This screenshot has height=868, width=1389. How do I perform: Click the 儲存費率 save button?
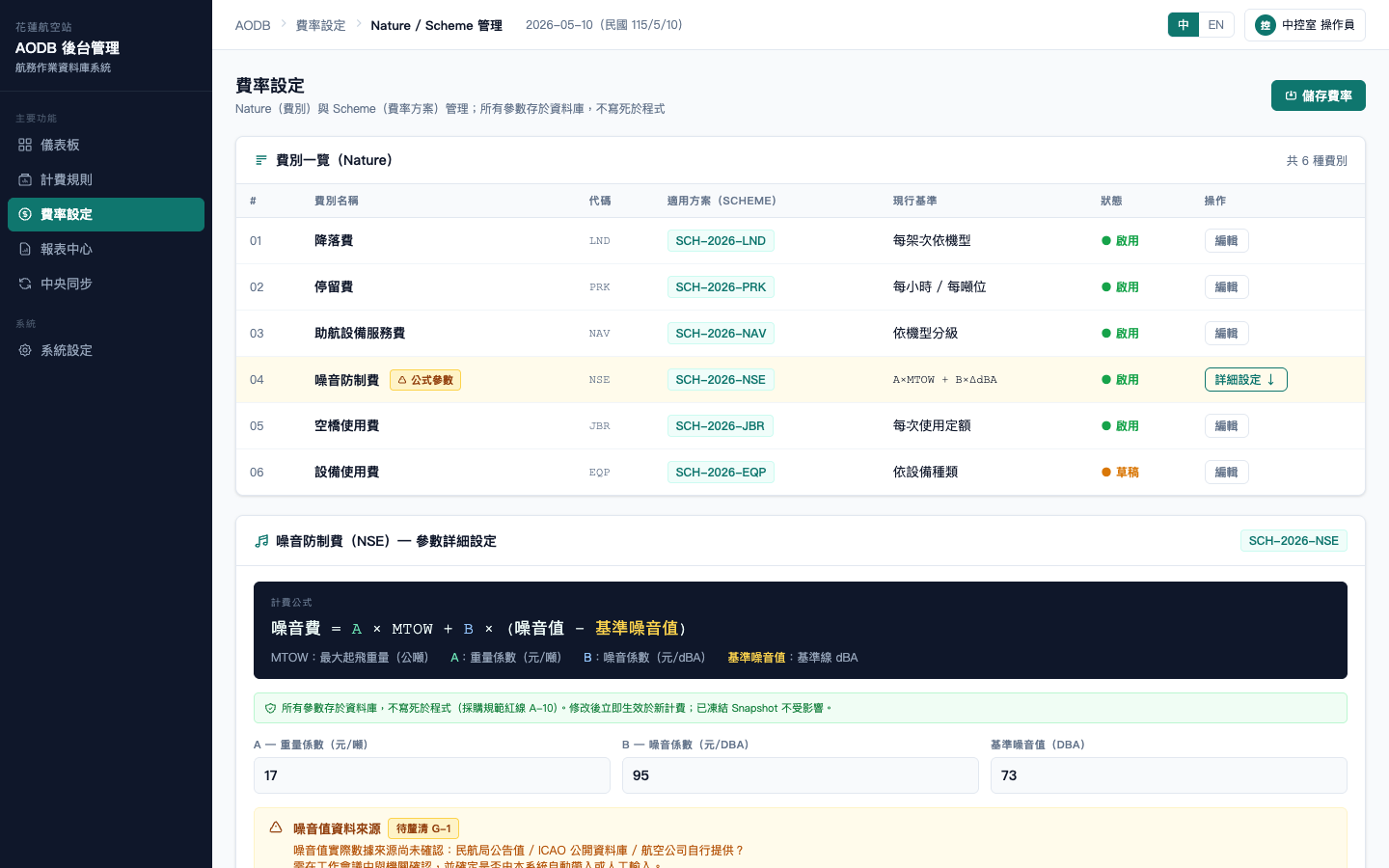point(1319,95)
